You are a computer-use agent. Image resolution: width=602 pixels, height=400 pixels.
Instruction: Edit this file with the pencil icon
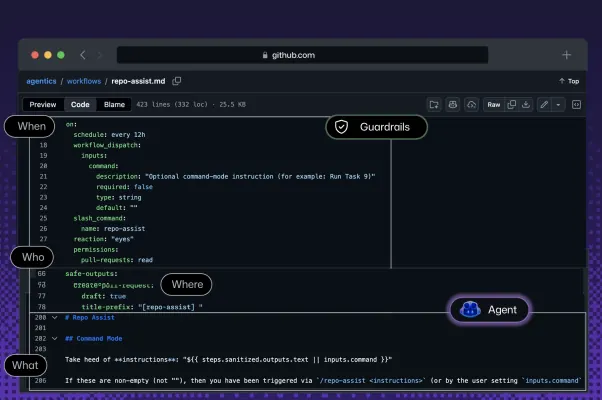(544, 104)
